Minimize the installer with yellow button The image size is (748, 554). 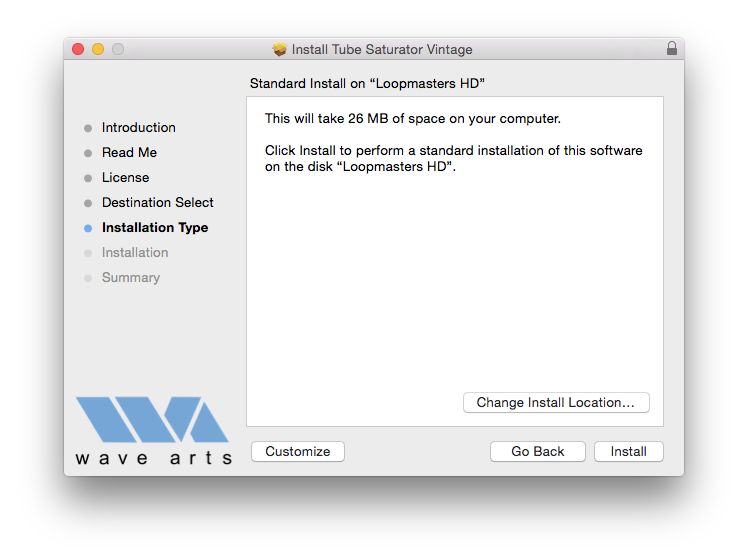(x=98, y=49)
